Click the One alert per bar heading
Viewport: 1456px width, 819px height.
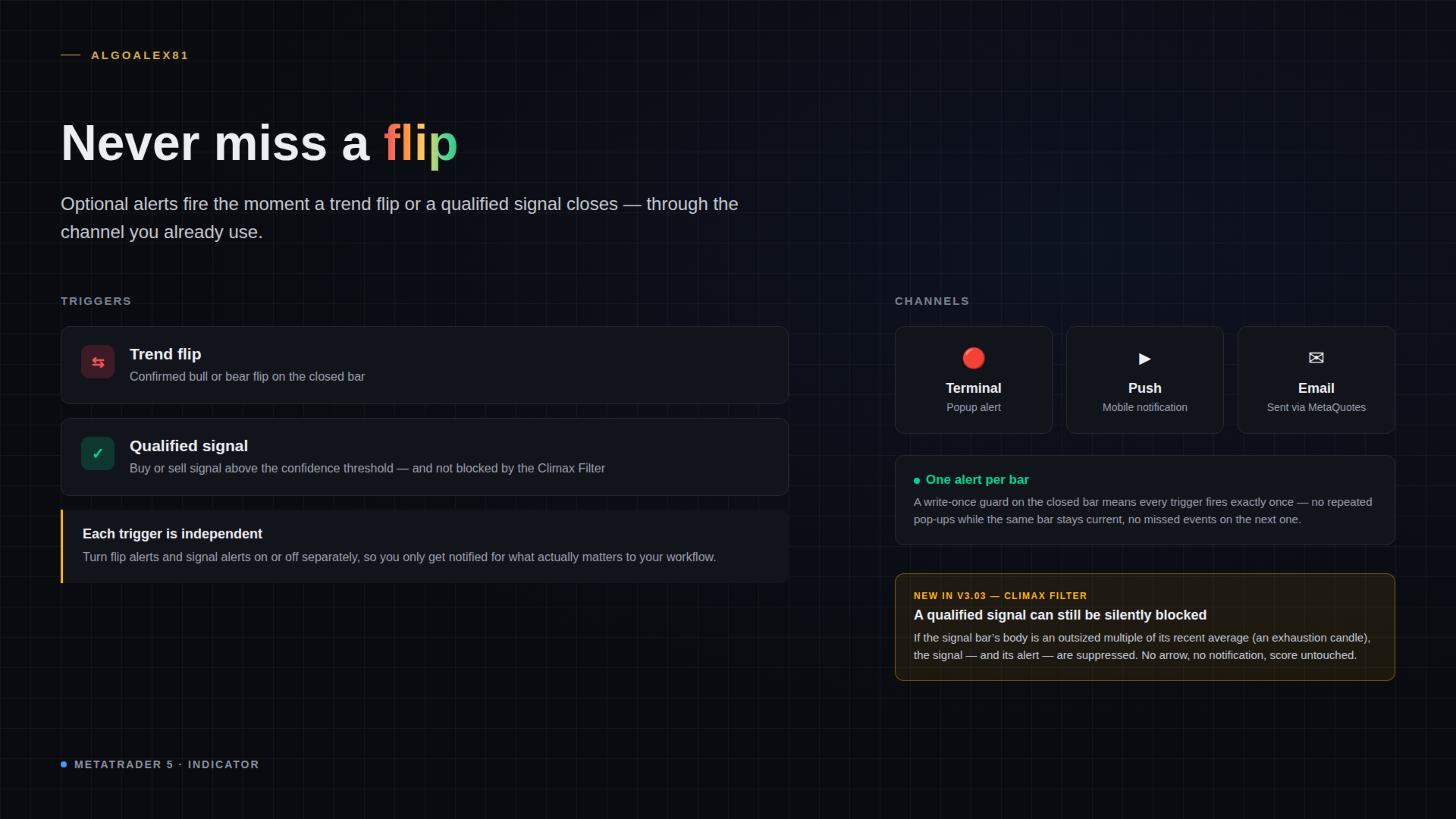click(977, 480)
